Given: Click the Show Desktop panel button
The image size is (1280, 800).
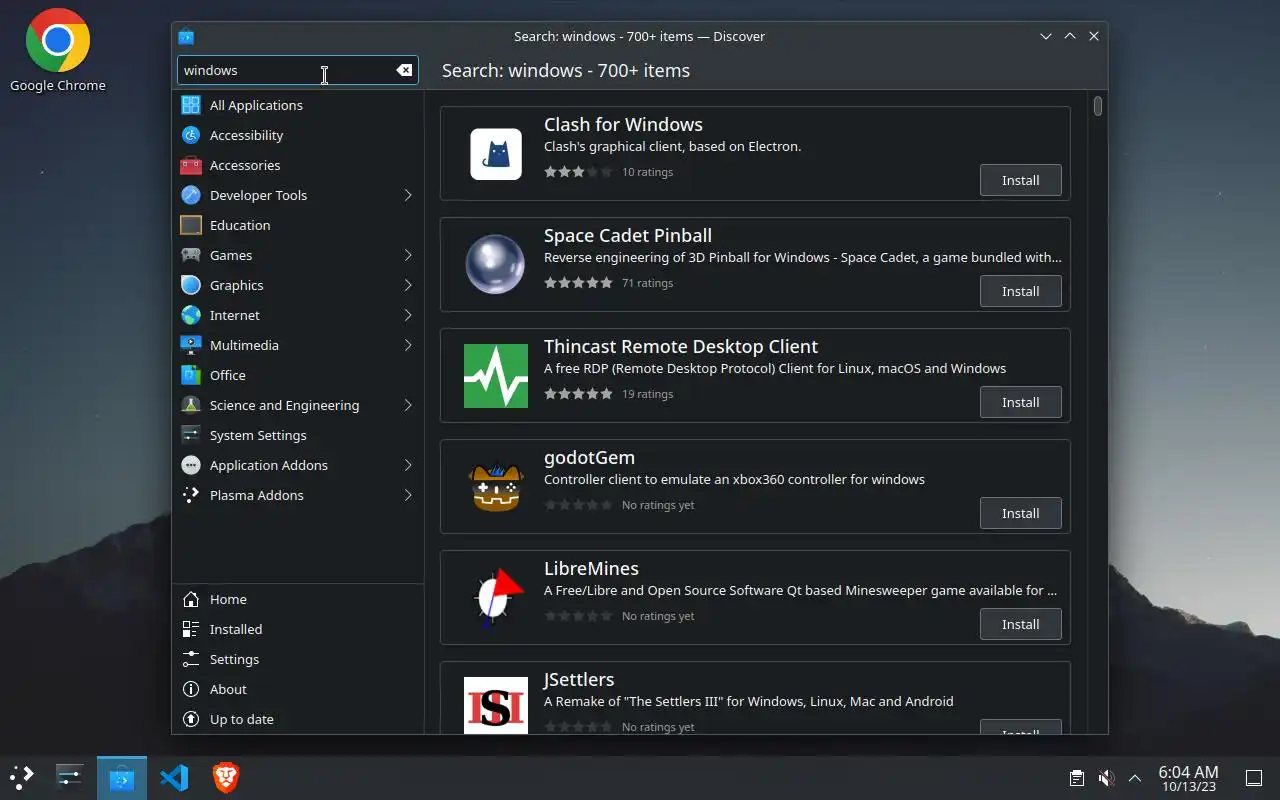Looking at the screenshot, I should [x=1253, y=778].
